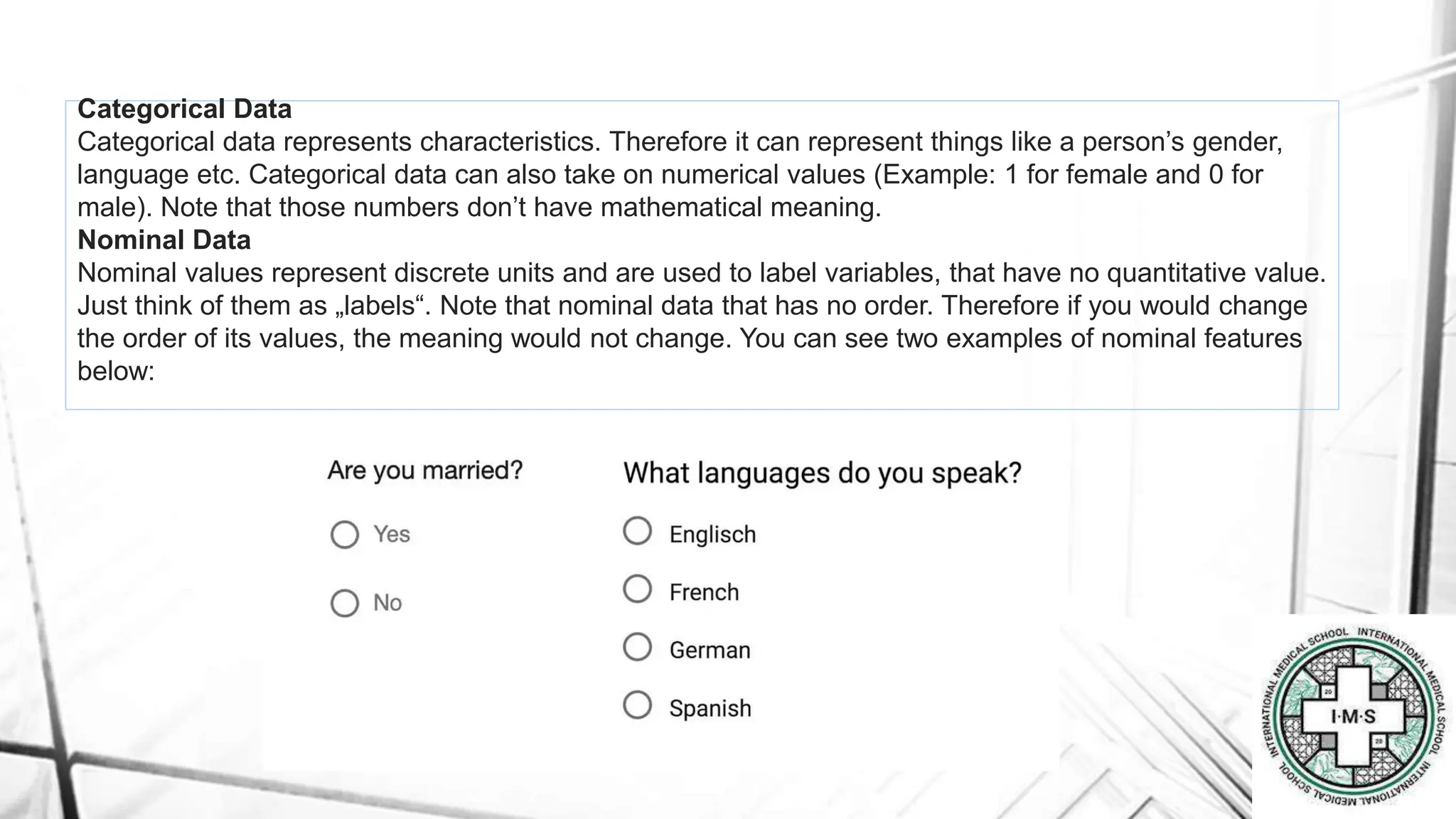Screen dimensions: 1456x819
Task: Click the 'Yes' label text
Action: (x=392, y=535)
